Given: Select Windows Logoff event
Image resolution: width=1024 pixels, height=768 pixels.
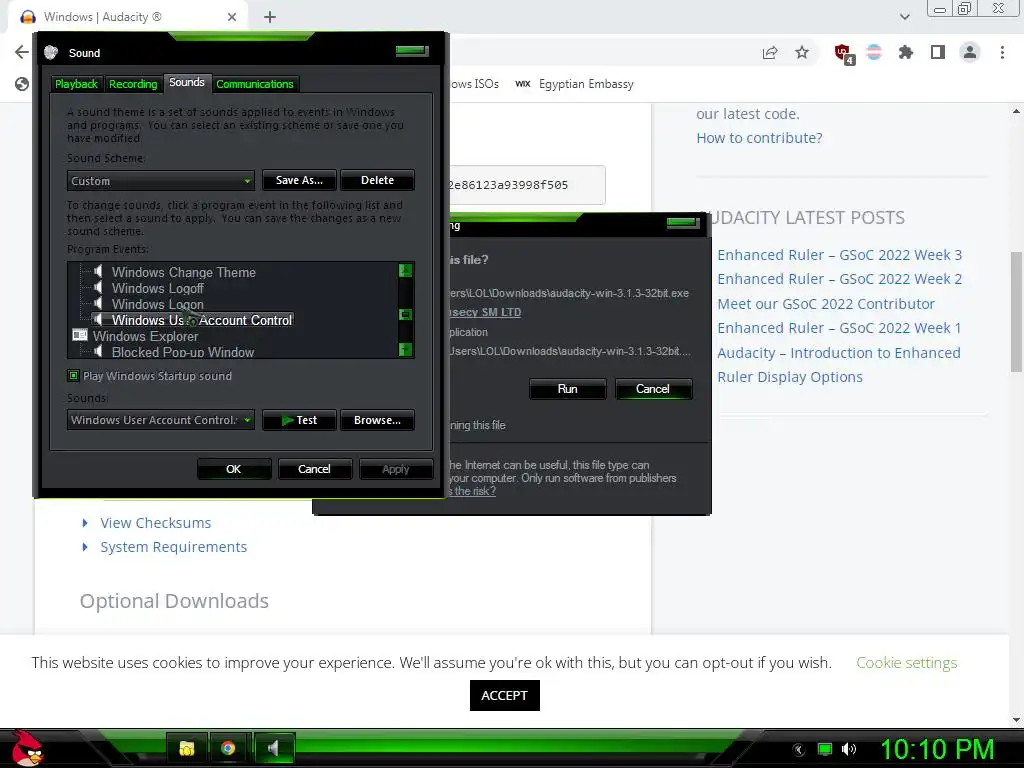Looking at the screenshot, I should coord(157,288).
